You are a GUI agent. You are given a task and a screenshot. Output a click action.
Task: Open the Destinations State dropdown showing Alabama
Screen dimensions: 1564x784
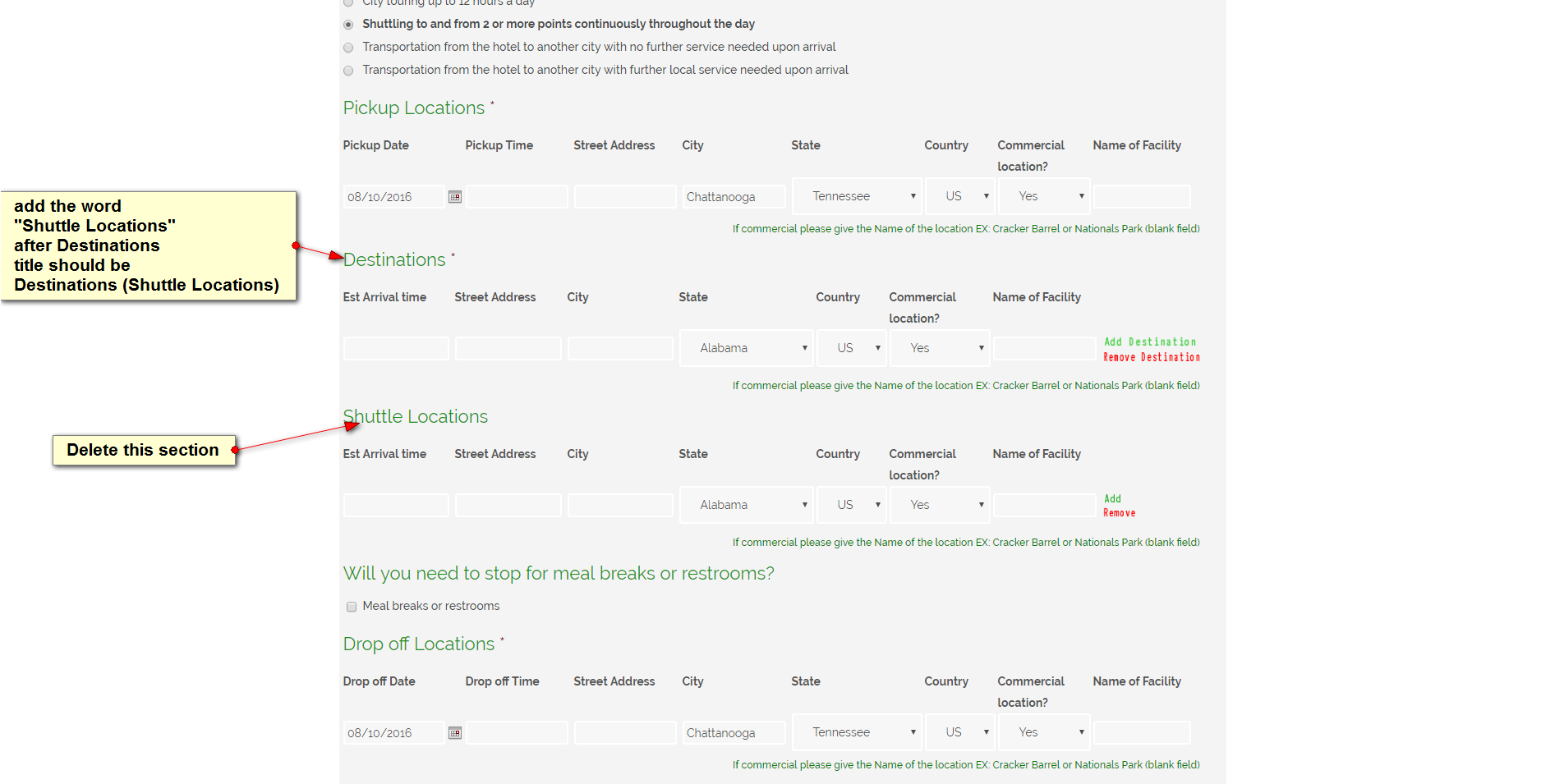(747, 348)
